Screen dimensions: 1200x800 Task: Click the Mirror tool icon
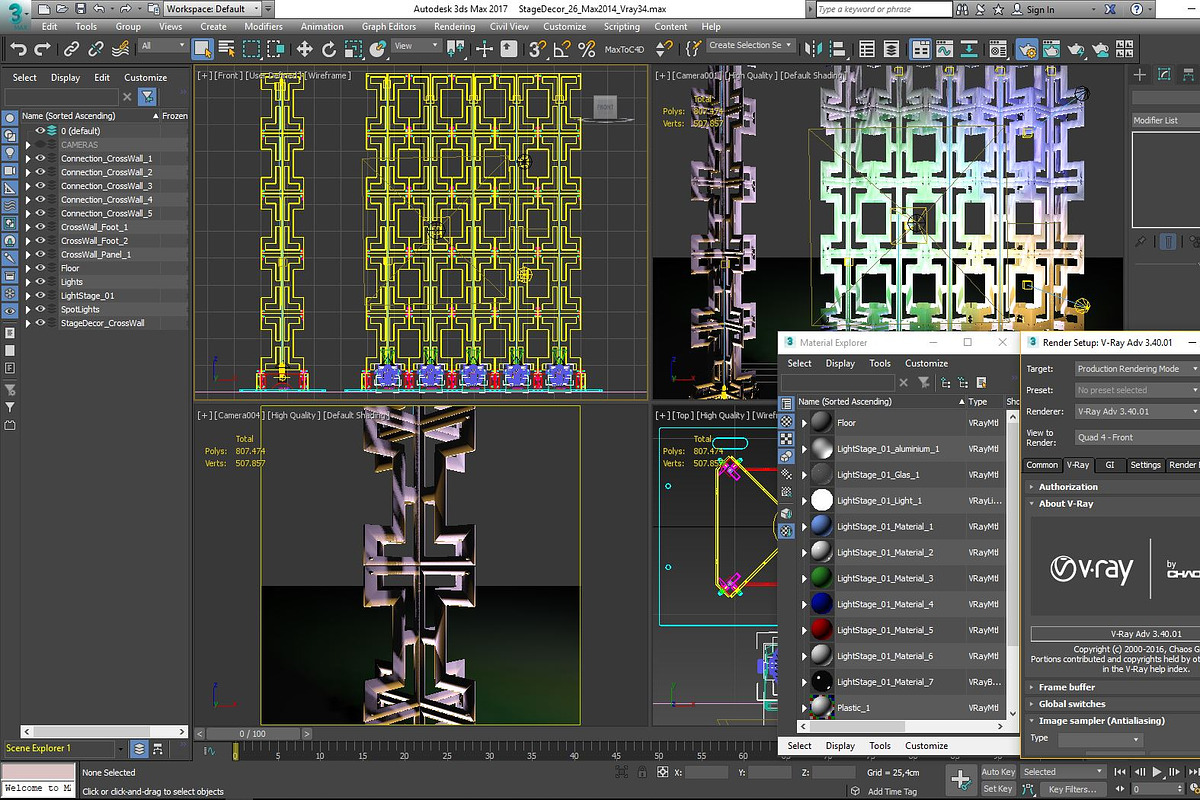[814, 48]
